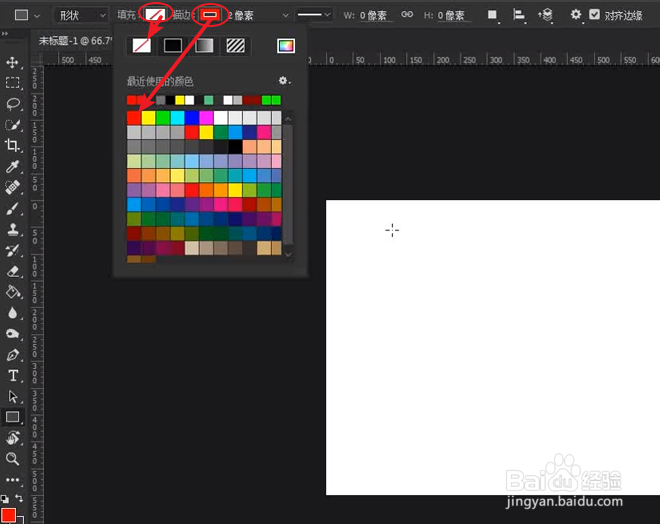
Task: Select the Path Selection tool
Action: pyautogui.click(x=12, y=396)
